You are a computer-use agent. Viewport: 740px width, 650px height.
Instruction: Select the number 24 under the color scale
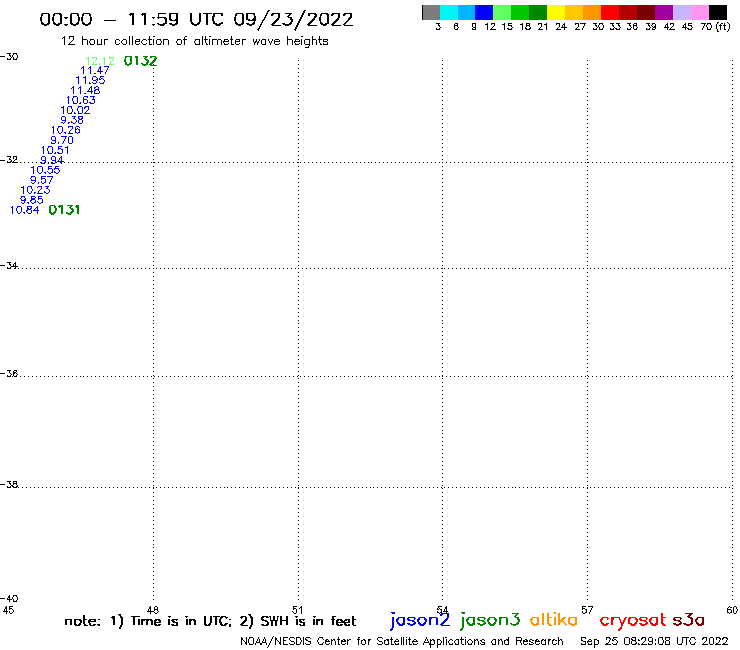point(561,26)
